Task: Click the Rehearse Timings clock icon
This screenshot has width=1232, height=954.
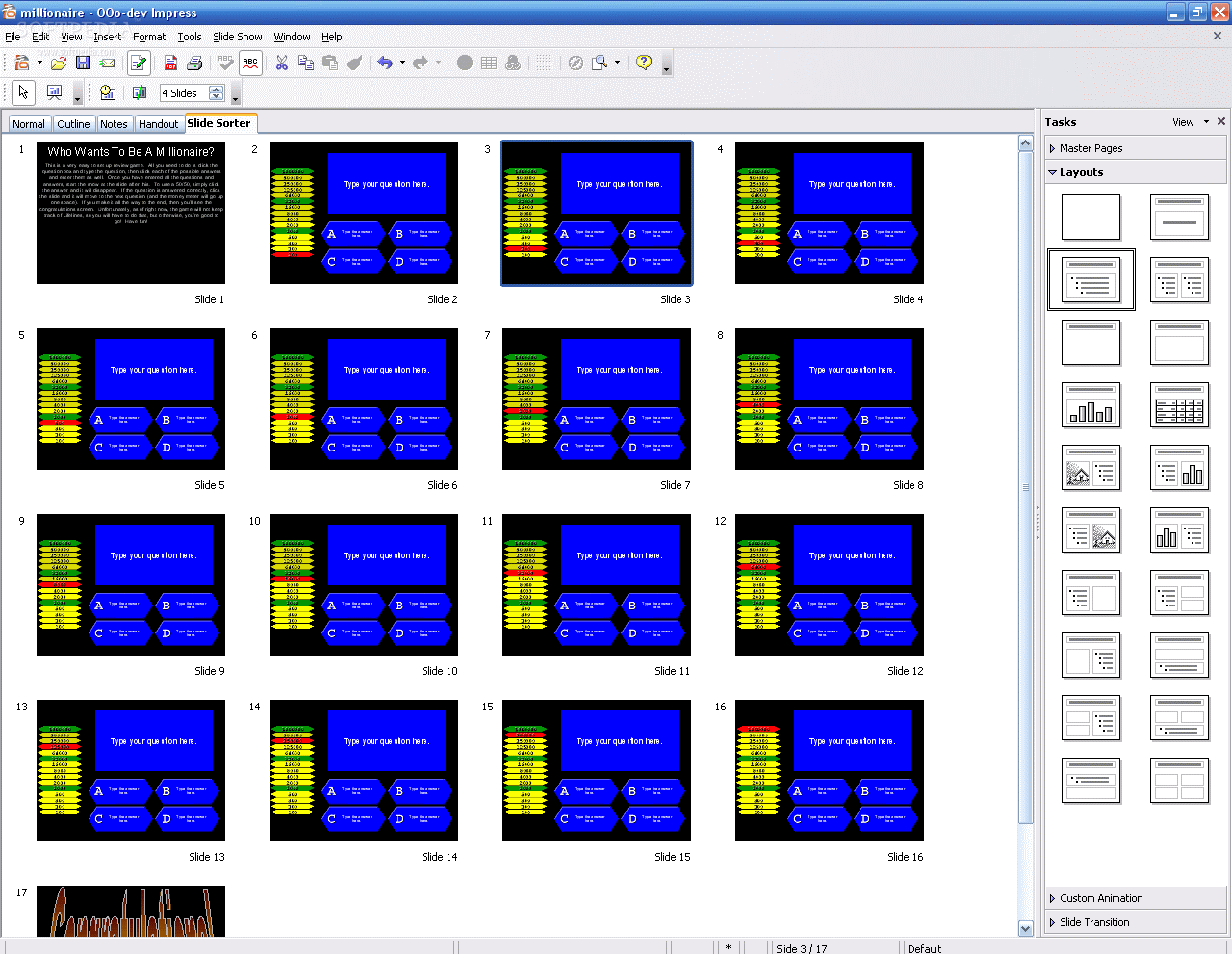Action: click(x=108, y=92)
